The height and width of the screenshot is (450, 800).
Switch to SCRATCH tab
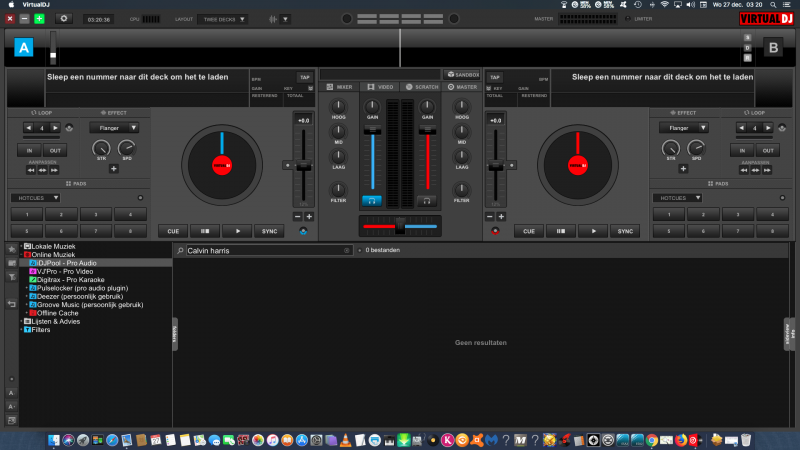pos(422,87)
